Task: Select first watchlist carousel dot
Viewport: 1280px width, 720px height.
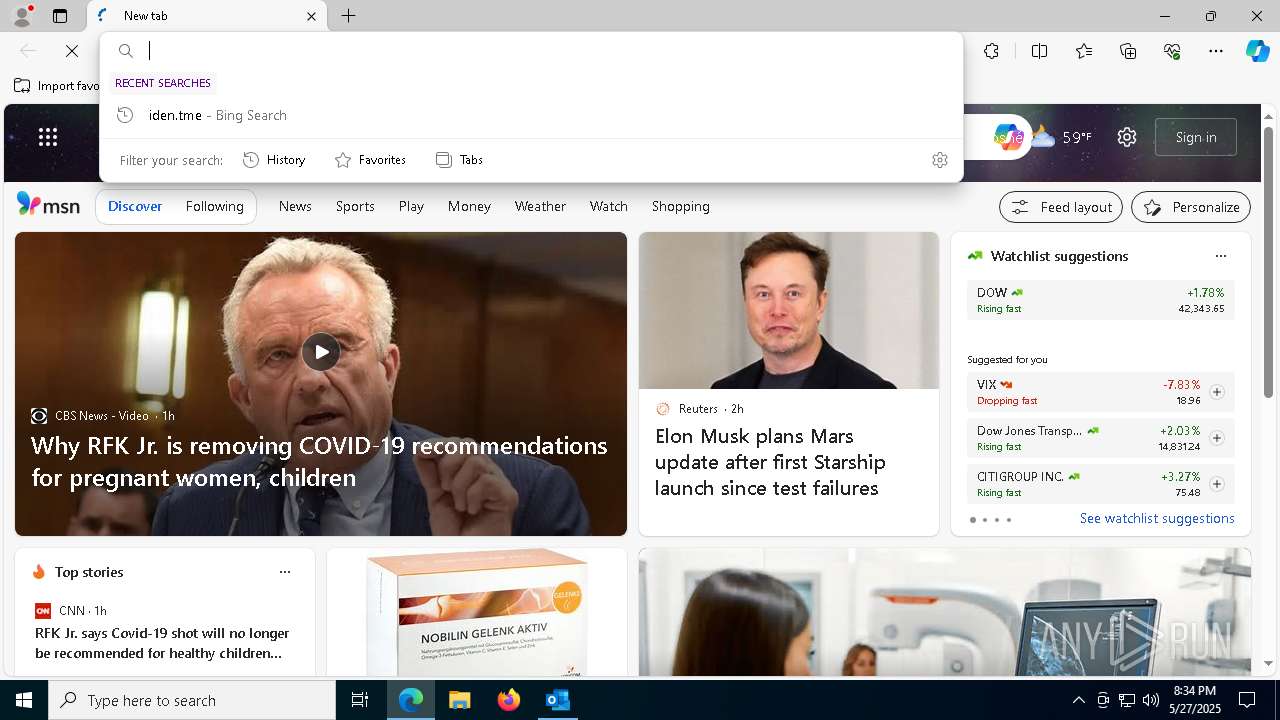Action: point(972,520)
